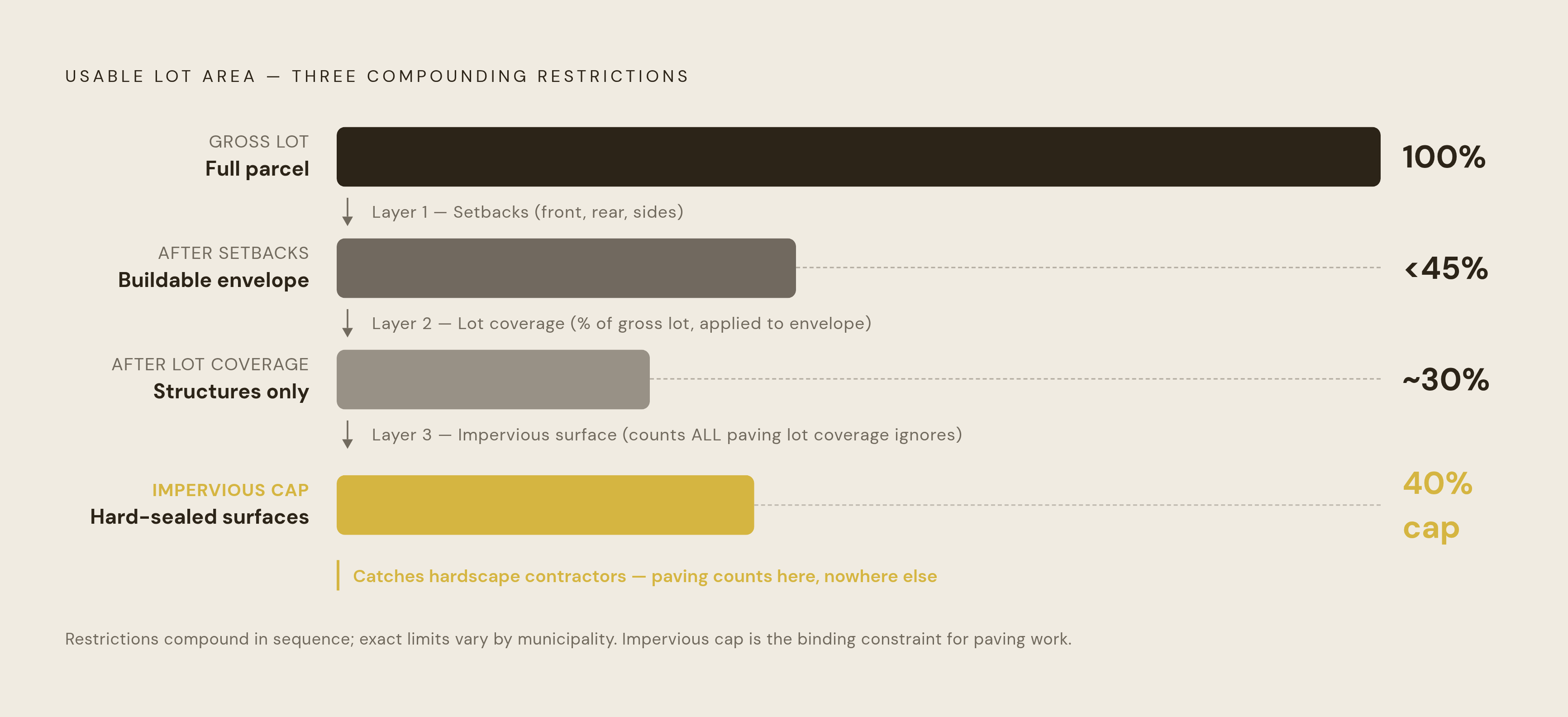Click the footnote about restrictions compounding
1568x717 pixels.
568,639
